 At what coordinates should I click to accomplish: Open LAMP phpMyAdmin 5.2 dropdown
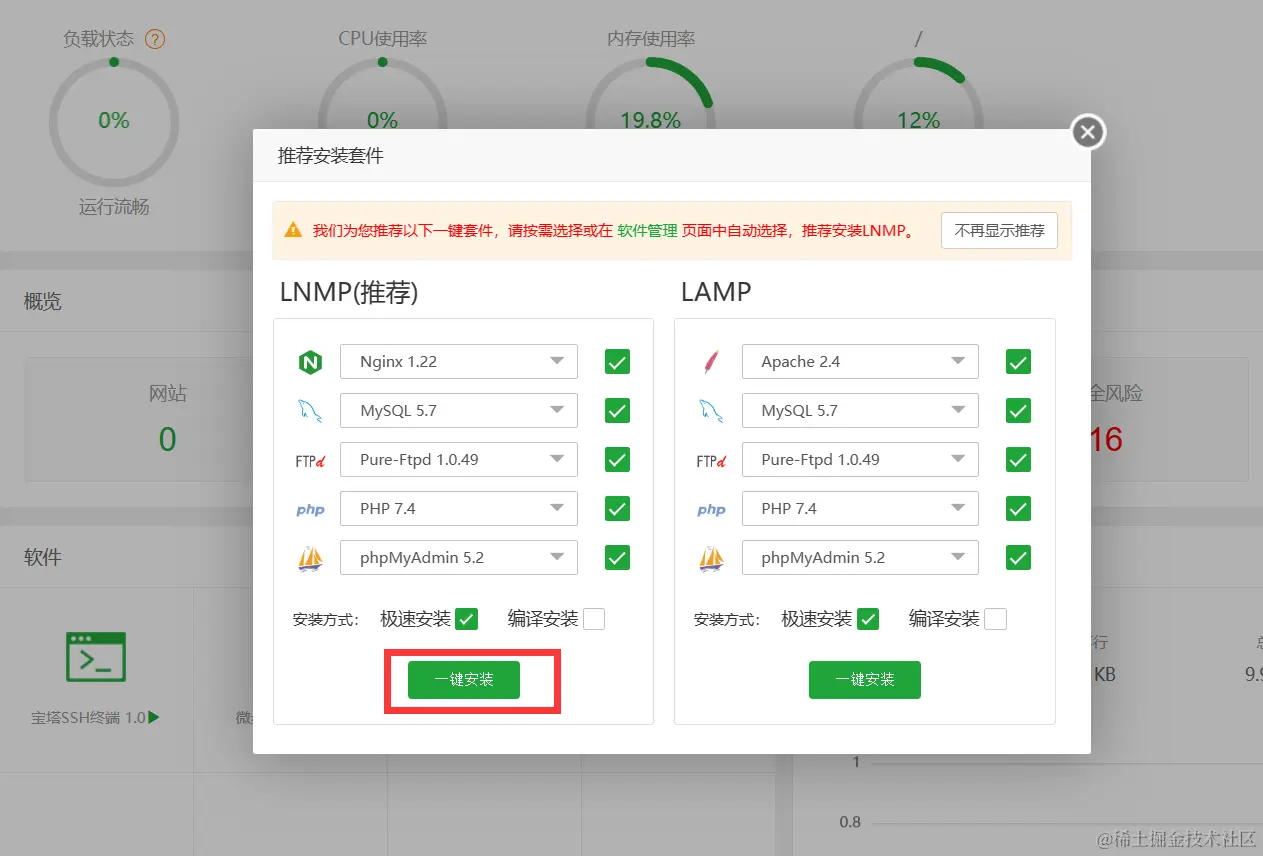860,558
